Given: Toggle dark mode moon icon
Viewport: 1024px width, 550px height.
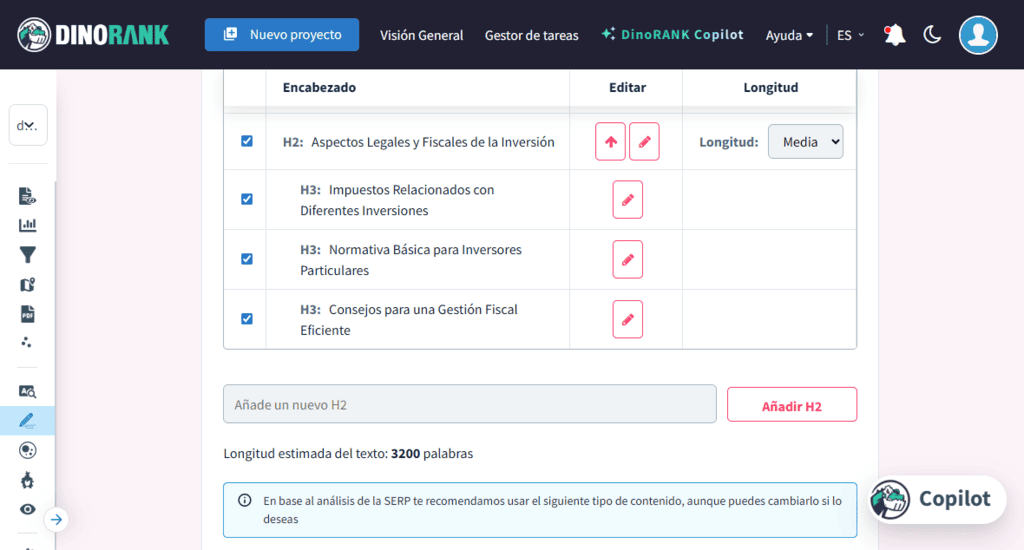Looking at the screenshot, I should 932,35.
